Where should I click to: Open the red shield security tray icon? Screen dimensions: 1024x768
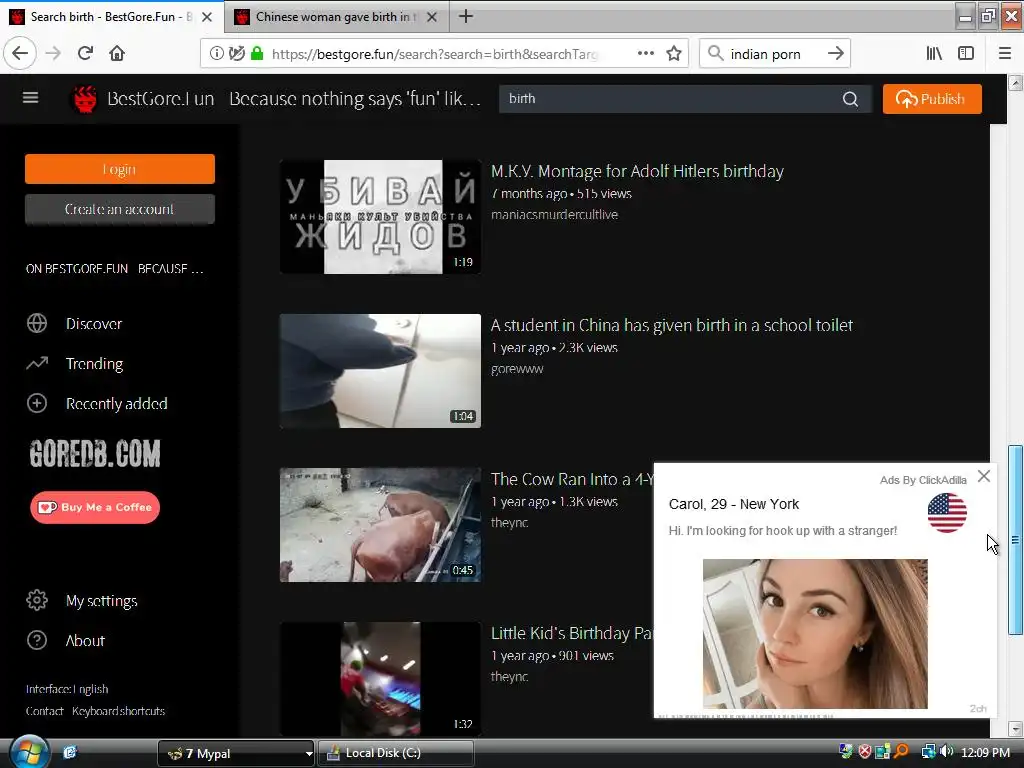coord(865,752)
